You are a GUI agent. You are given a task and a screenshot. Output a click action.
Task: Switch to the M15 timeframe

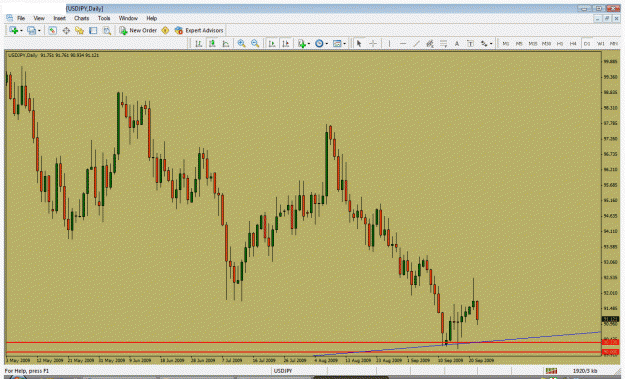point(533,44)
